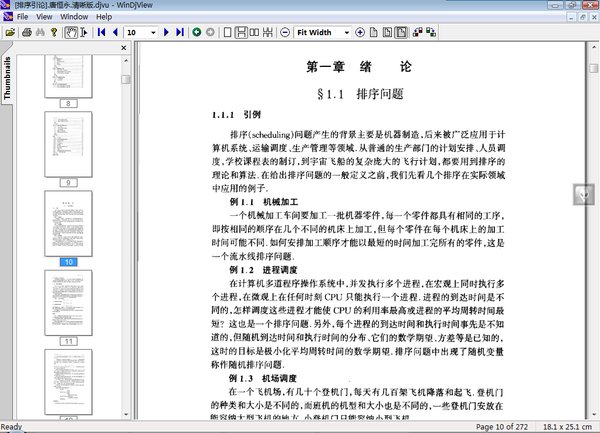600x433 pixels.
Task: Click the floating panel at right edge
Action: coord(584,195)
